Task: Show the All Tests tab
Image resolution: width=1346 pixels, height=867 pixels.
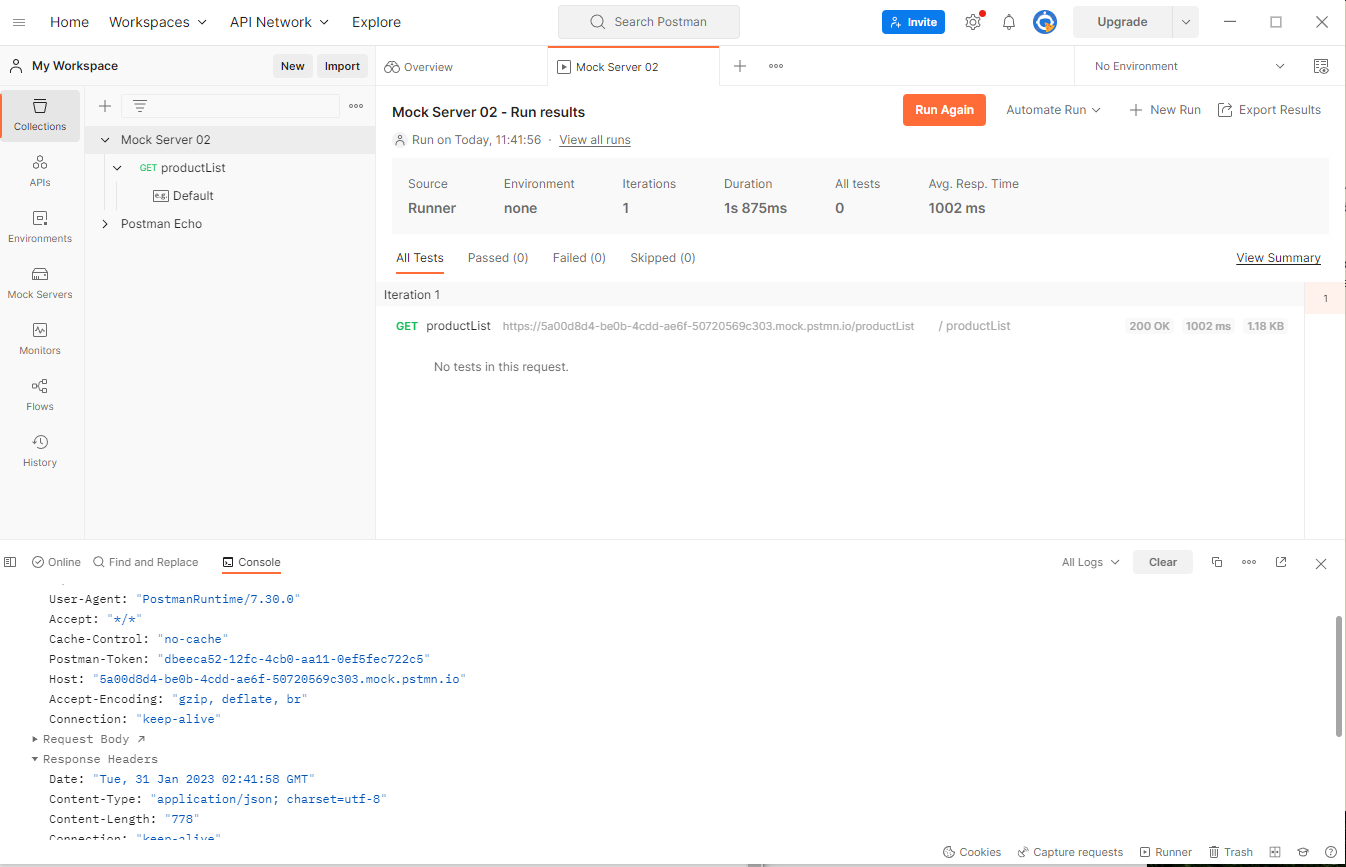Action: 420,258
